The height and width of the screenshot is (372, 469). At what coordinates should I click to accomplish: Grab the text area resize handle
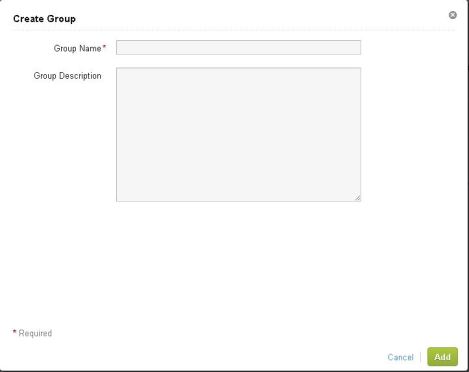(x=357, y=198)
